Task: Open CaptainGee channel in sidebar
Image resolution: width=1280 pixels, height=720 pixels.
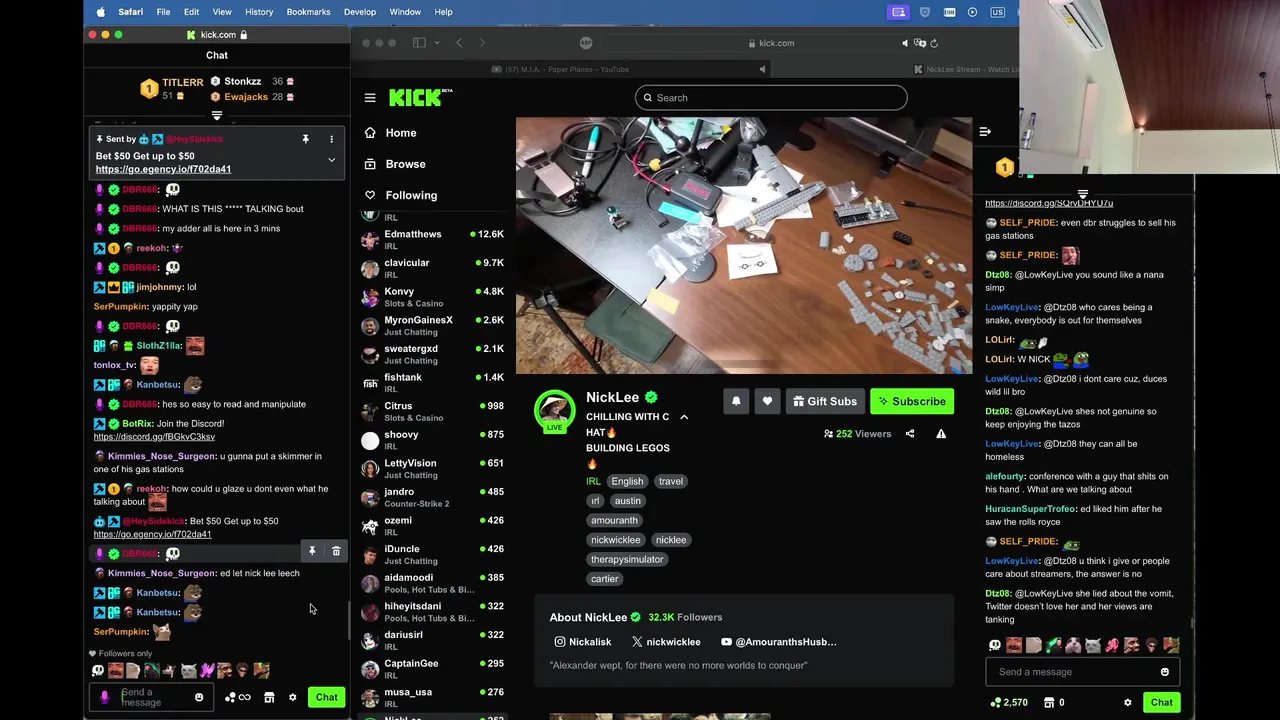Action: pos(432,669)
